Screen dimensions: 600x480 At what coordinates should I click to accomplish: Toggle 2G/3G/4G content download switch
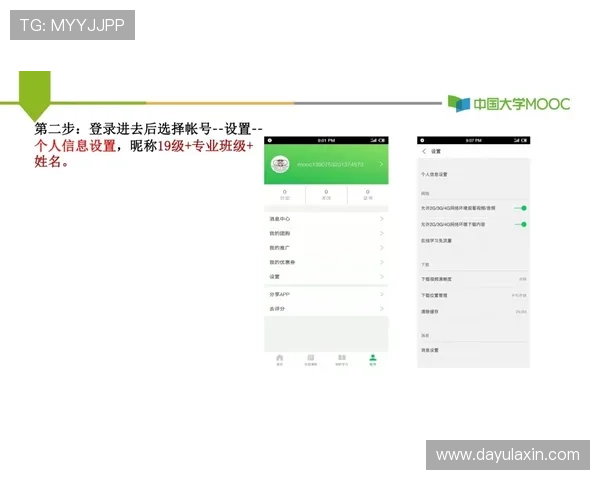tap(521, 224)
